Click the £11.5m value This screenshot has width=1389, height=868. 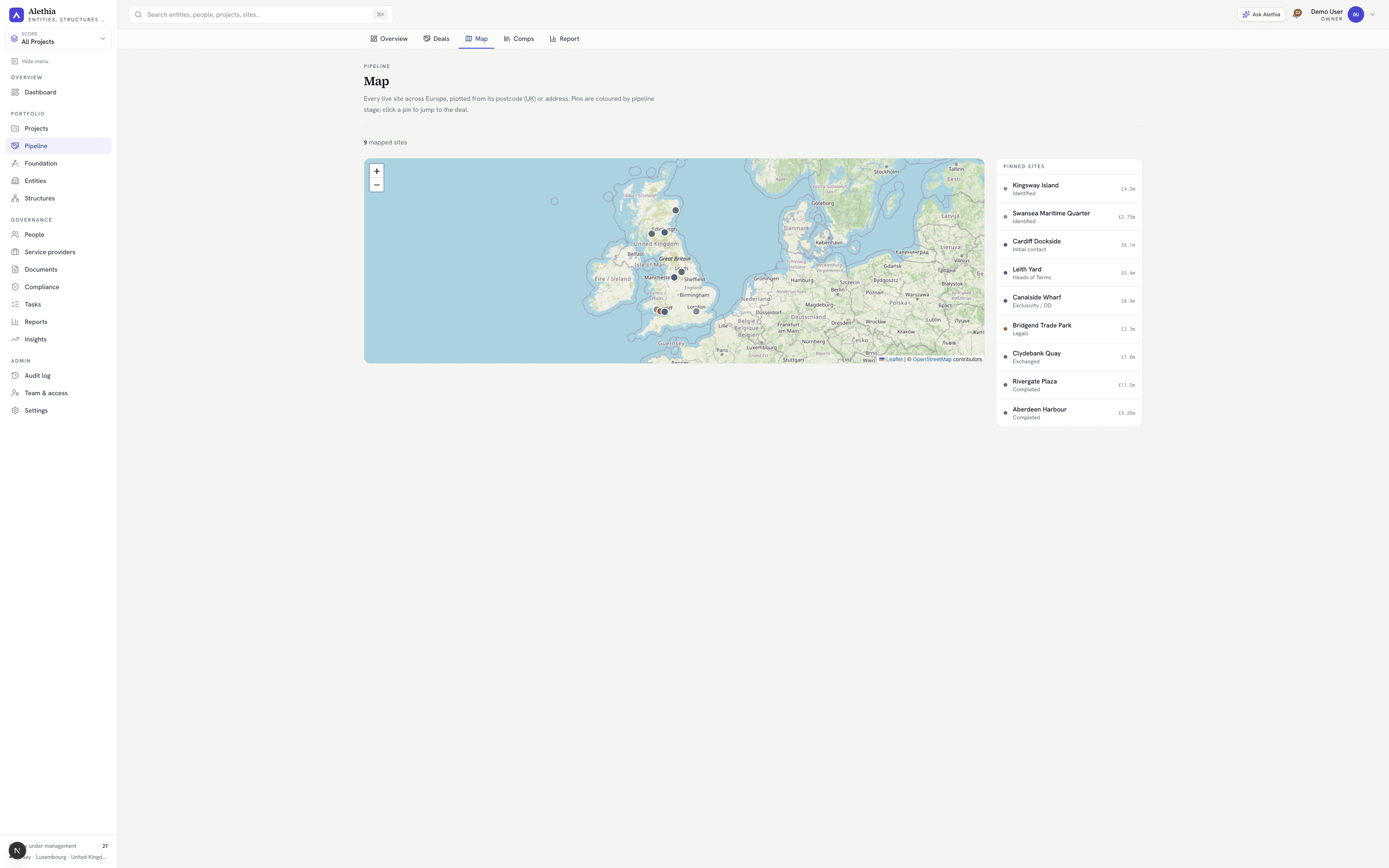[1126, 385]
